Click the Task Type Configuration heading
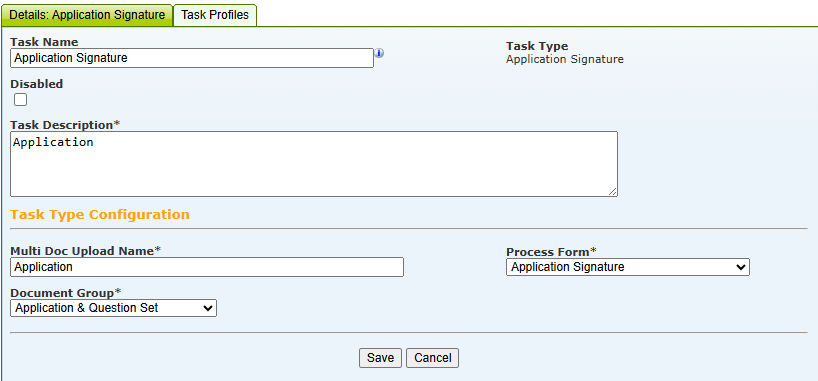The width and height of the screenshot is (818, 381). pos(100,215)
